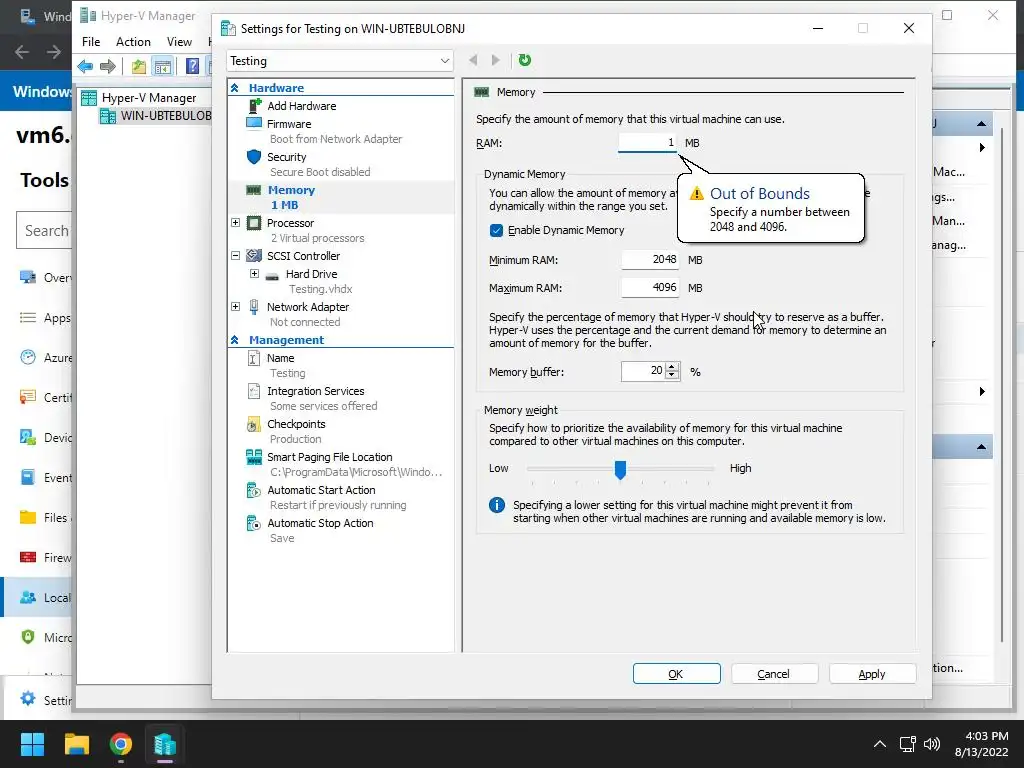Collapse the upper Actions pane section arrow
The width and height of the screenshot is (1024, 768).
coord(981,123)
